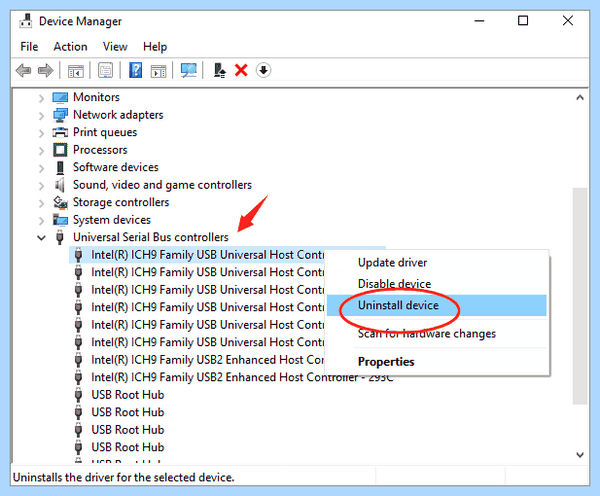Click the scan for hardware monitor icon
The height and width of the screenshot is (496, 600).
pos(188,70)
